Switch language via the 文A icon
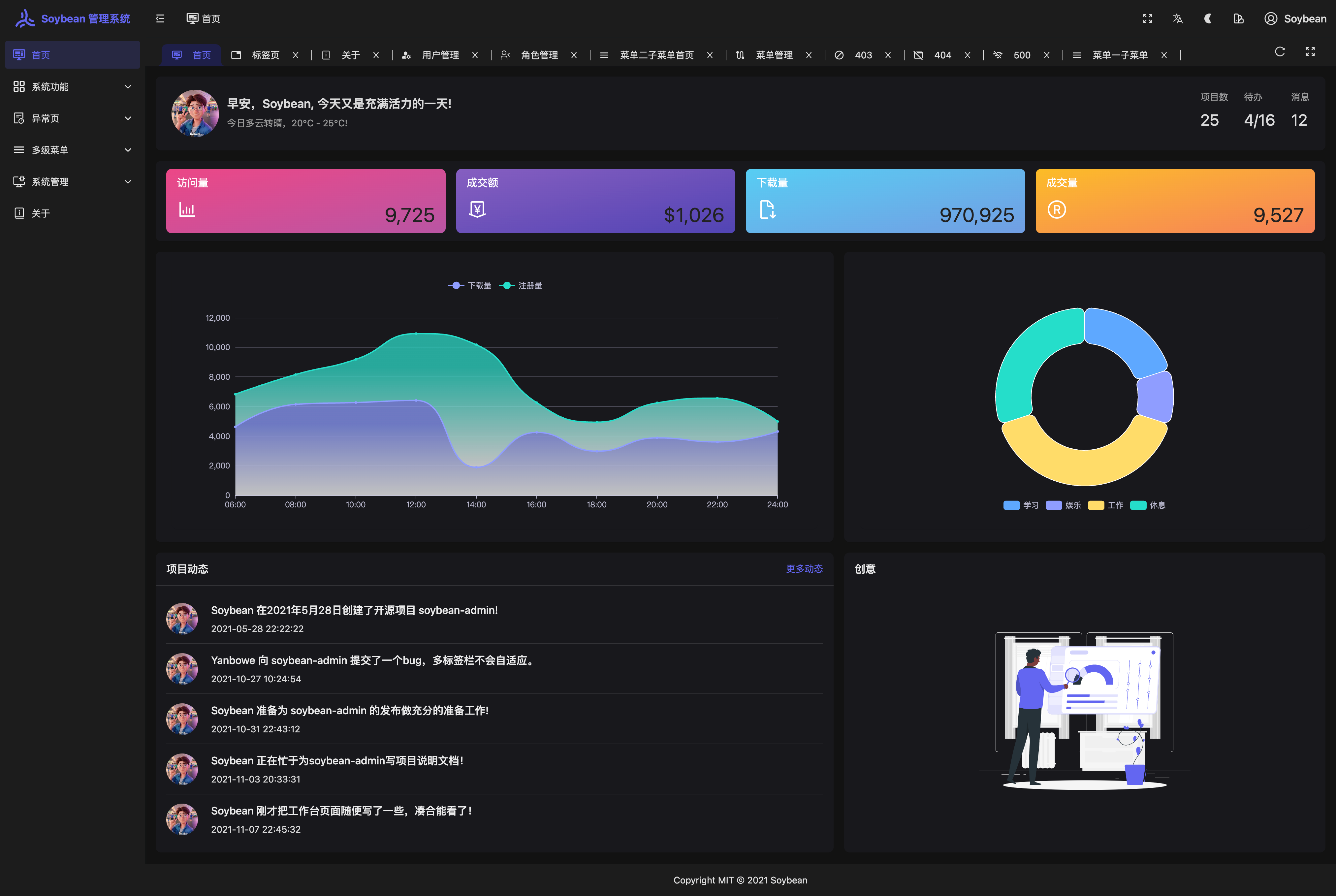This screenshot has width=1336, height=896. pyautogui.click(x=1178, y=18)
